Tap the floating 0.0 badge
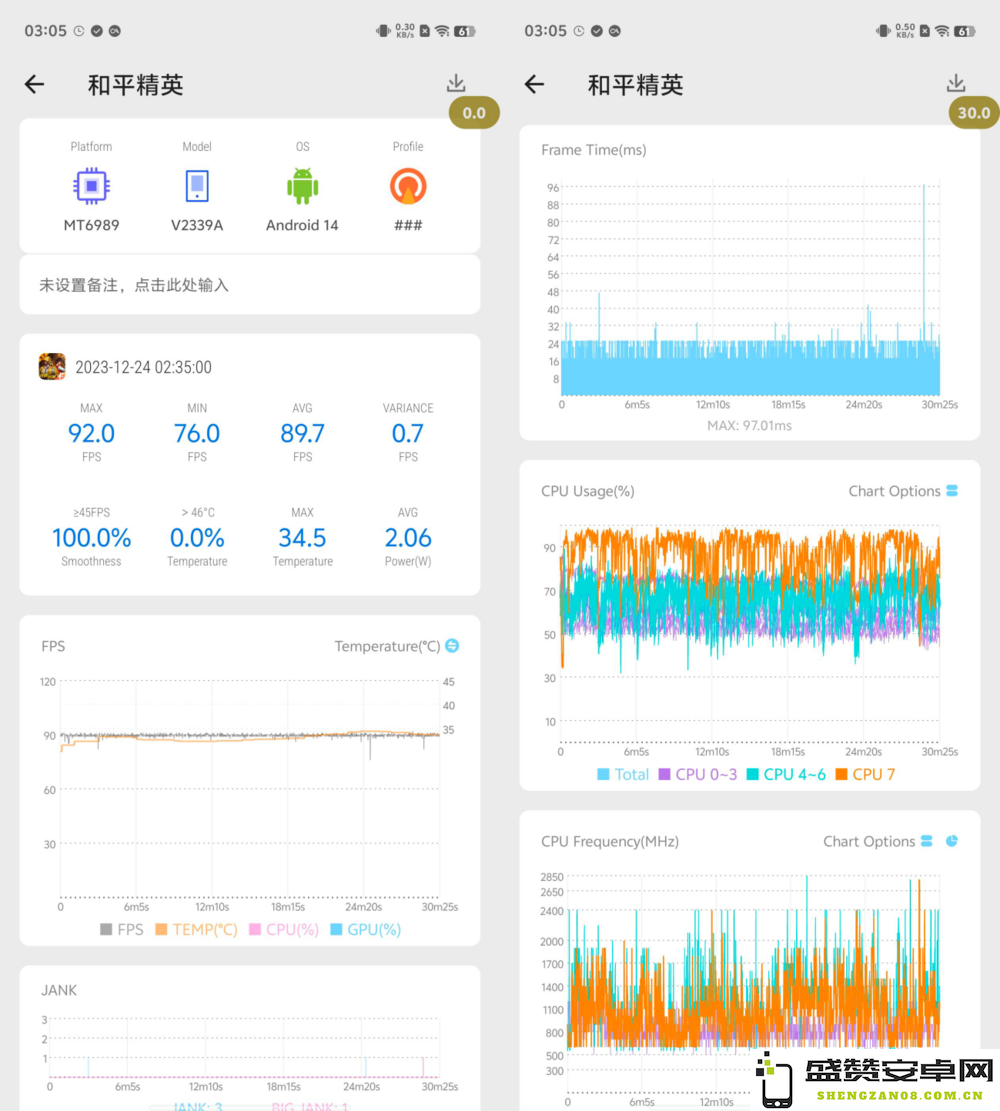Image resolution: width=1000 pixels, height=1111 pixels. (x=474, y=113)
